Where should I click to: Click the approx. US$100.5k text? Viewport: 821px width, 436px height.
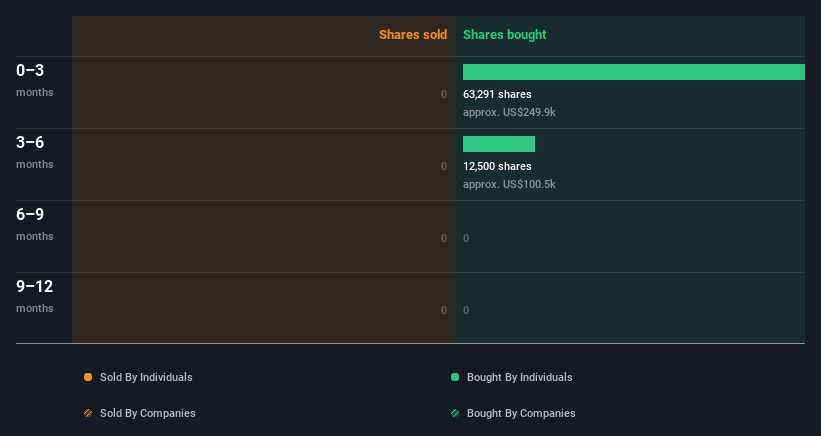(x=509, y=184)
